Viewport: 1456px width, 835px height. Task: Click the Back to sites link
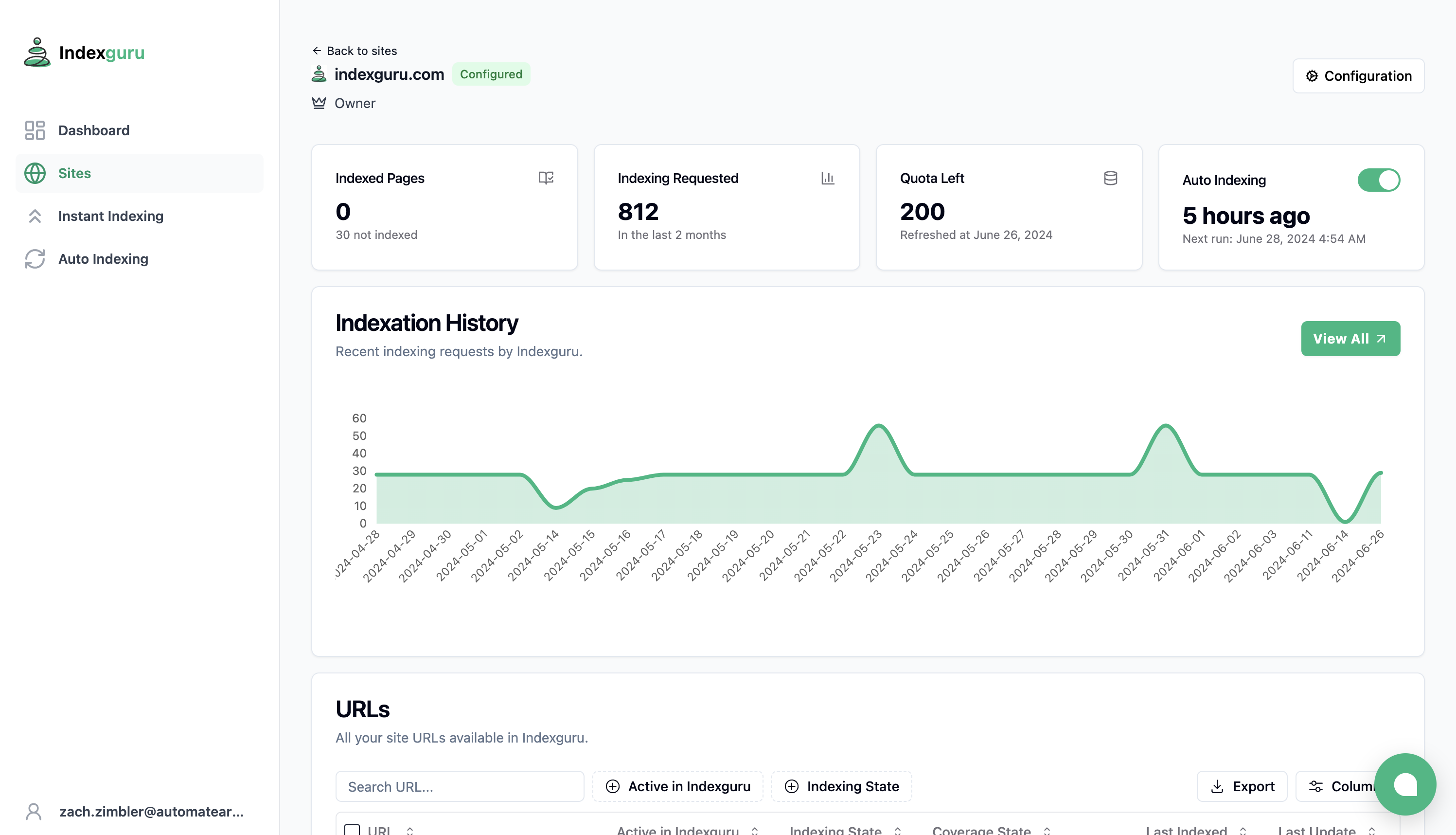(355, 51)
